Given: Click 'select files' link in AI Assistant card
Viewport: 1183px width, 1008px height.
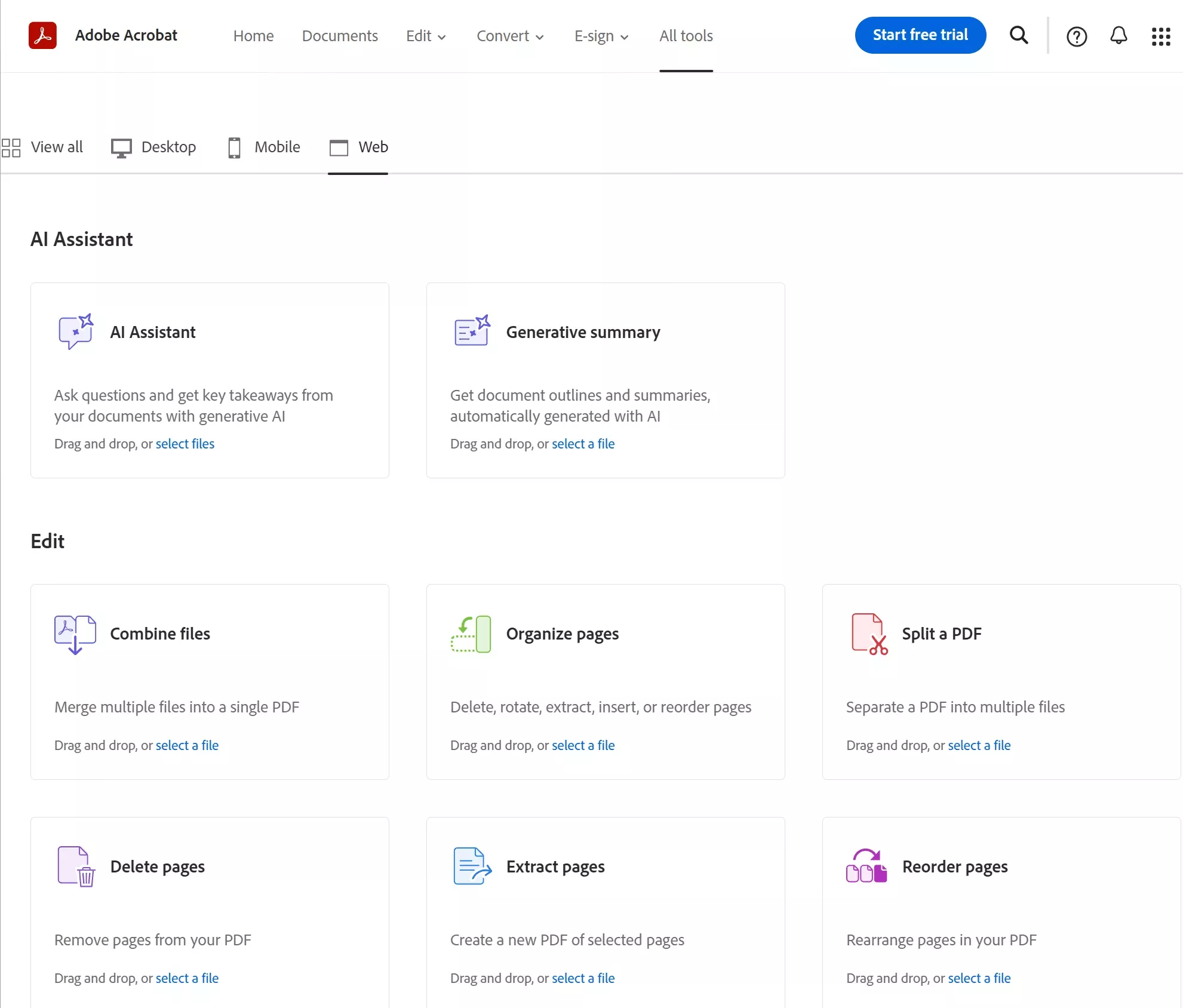Looking at the screenshot, I should pos(185,444).
